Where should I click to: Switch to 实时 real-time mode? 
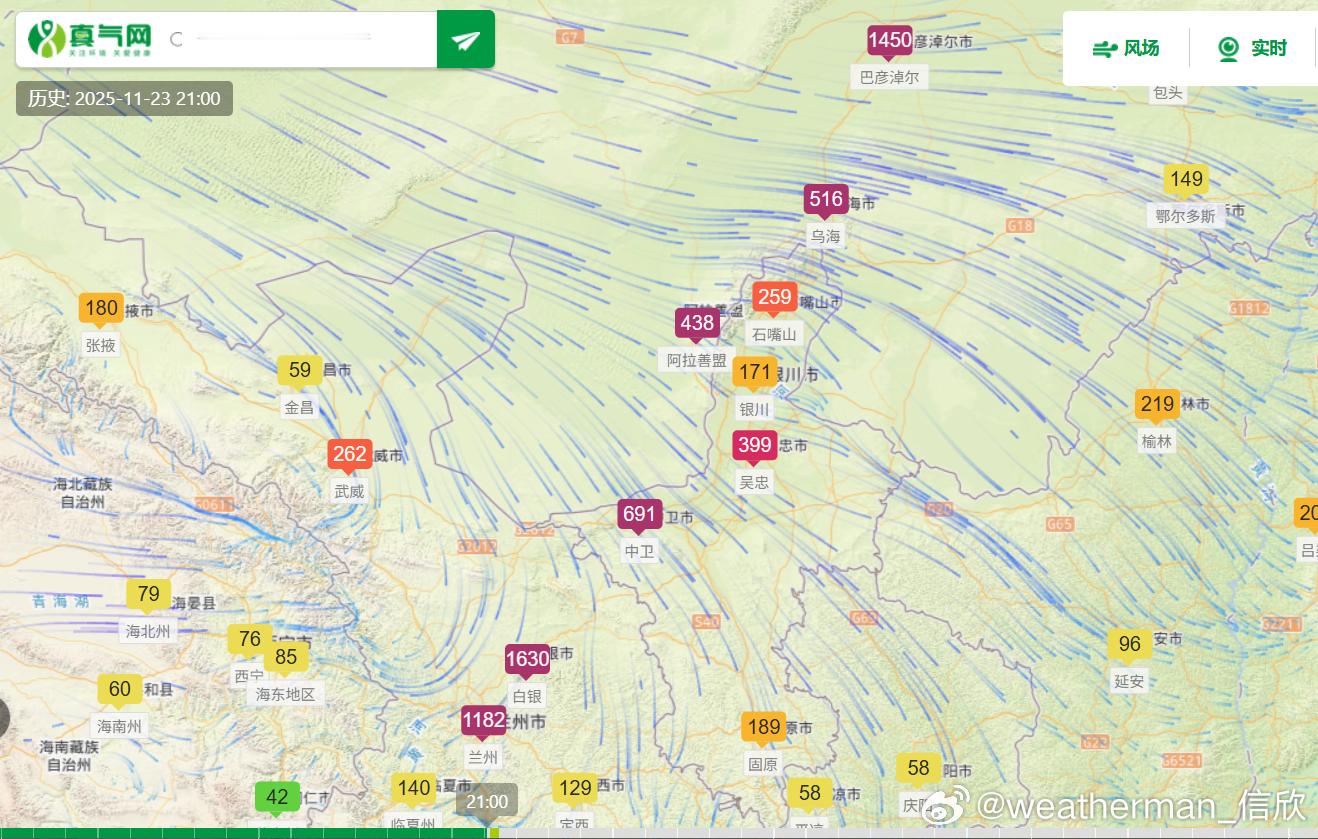[1252, 48]
